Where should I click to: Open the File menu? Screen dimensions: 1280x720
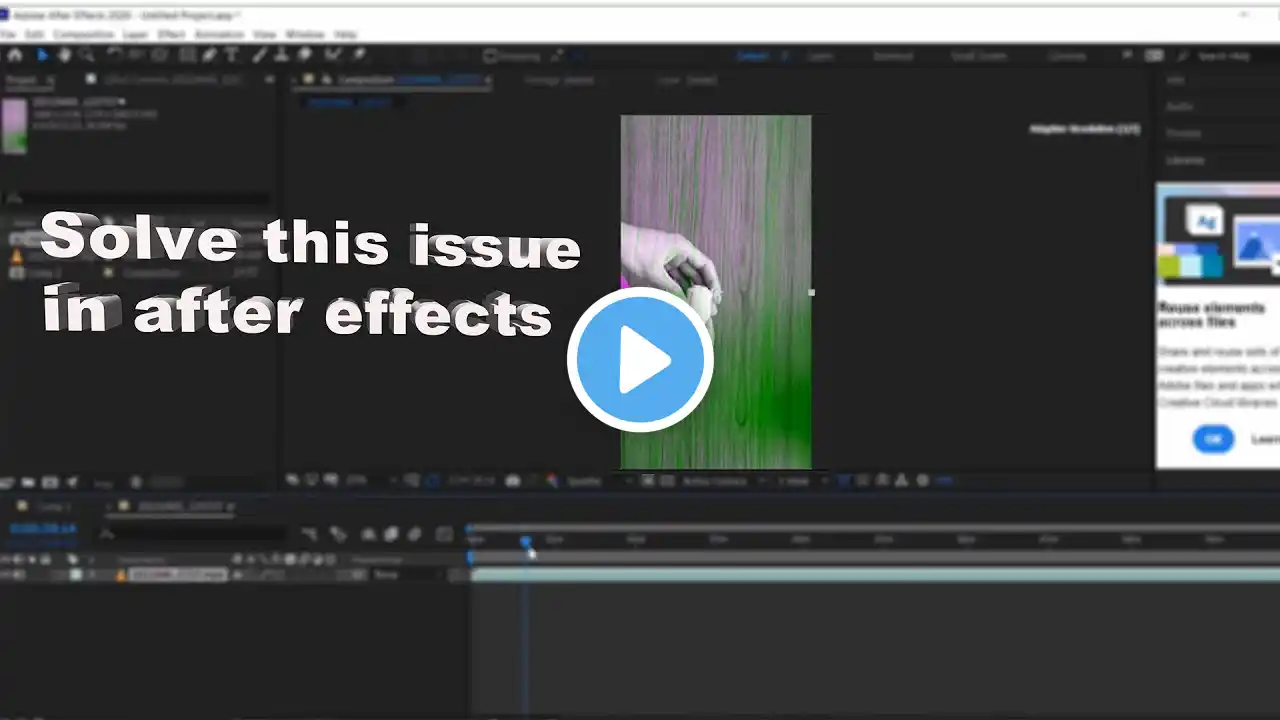pyautogui.click(x=8, y=35)
